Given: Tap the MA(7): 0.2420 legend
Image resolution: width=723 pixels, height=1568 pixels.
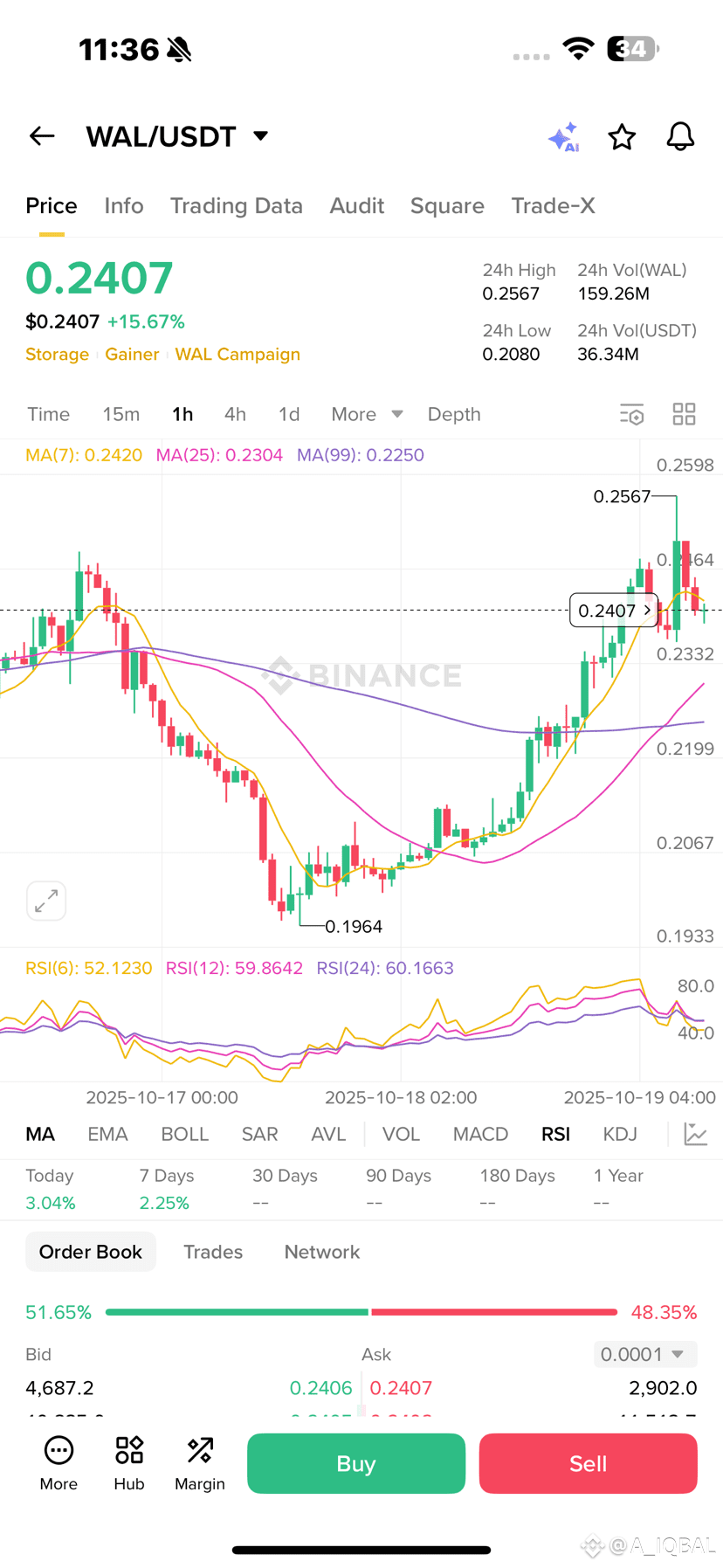Looking at the screenshot, I should pyautogui.click(x=84, y=455).
